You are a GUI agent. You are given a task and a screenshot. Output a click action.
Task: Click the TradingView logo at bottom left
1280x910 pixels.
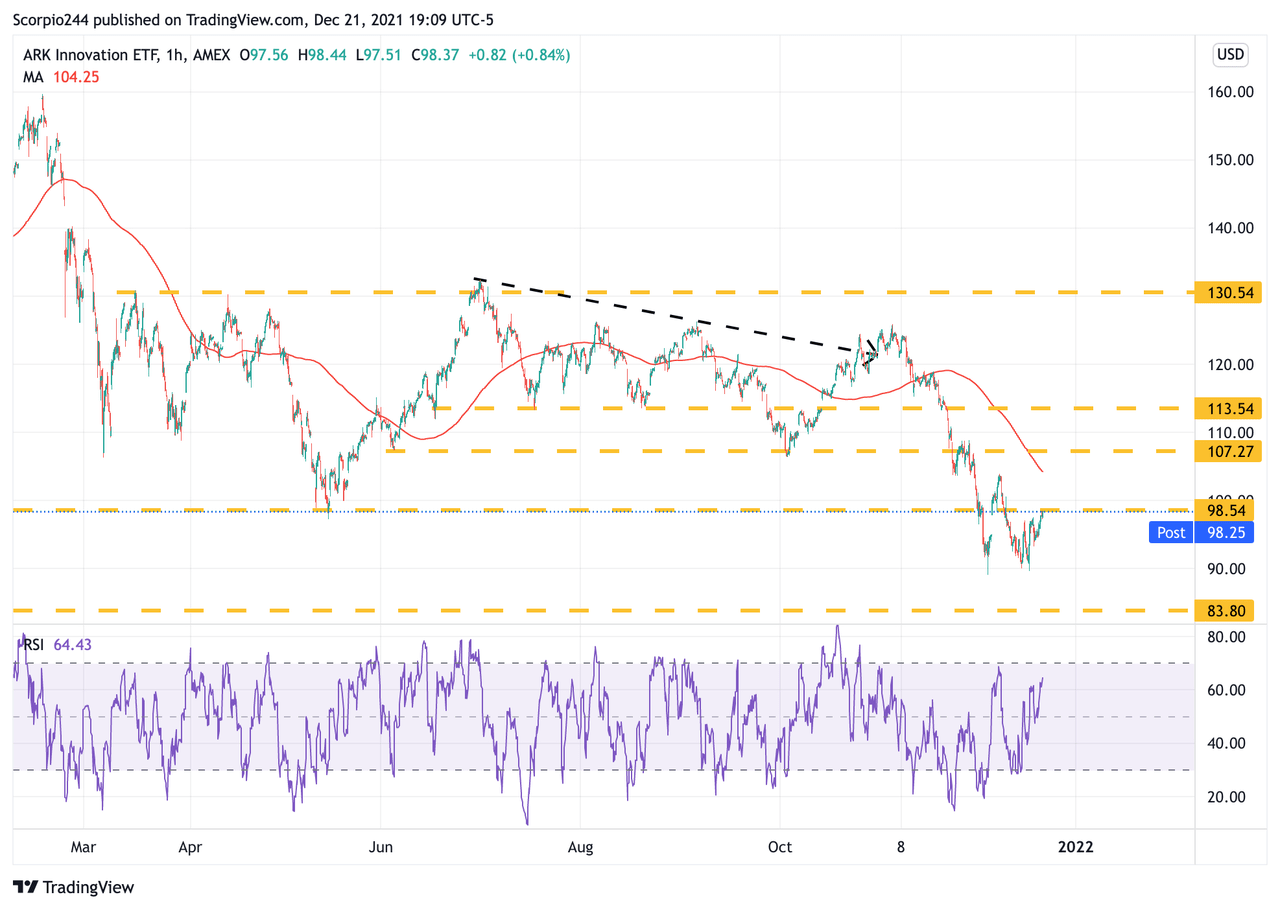click(x=73, y=887)
